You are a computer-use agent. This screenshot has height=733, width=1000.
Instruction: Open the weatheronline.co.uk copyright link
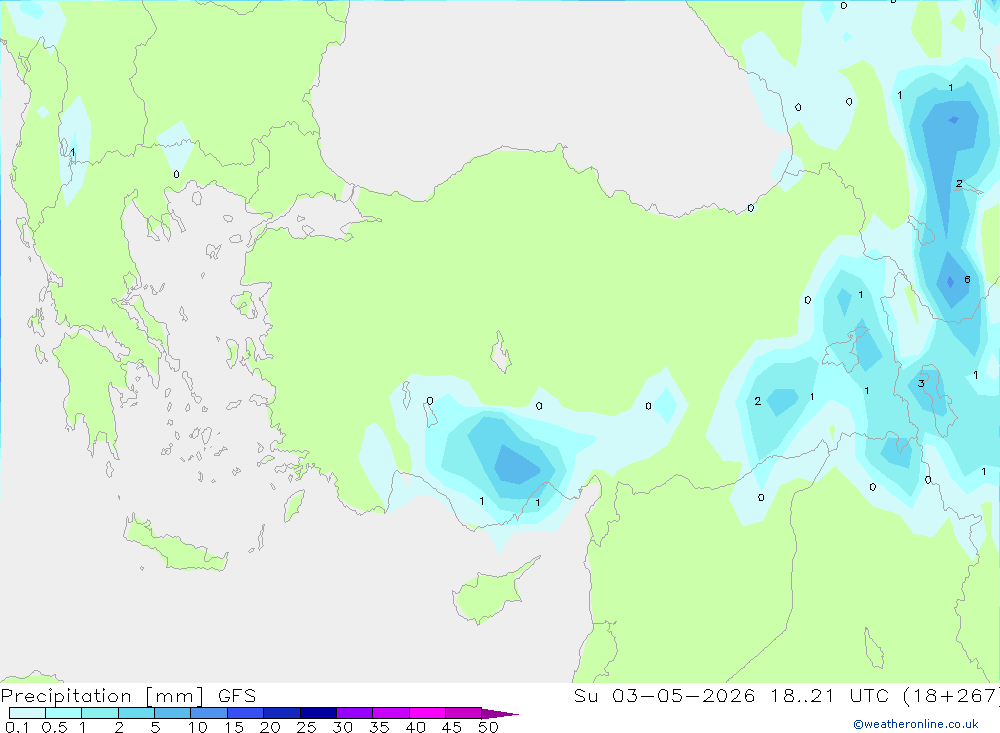(916, 724)
